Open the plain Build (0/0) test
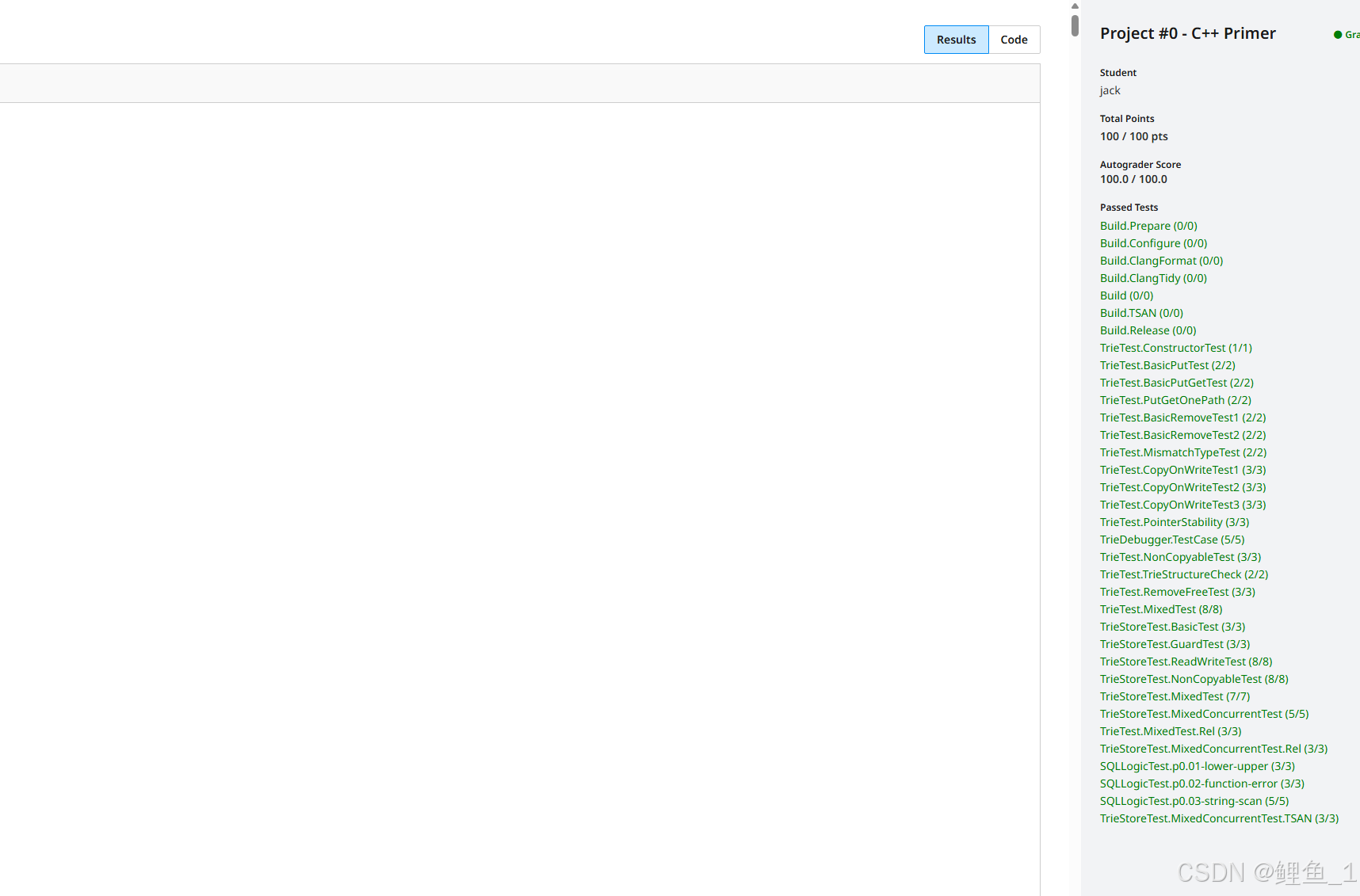 pyautogui.click(x=1126, y=295)
